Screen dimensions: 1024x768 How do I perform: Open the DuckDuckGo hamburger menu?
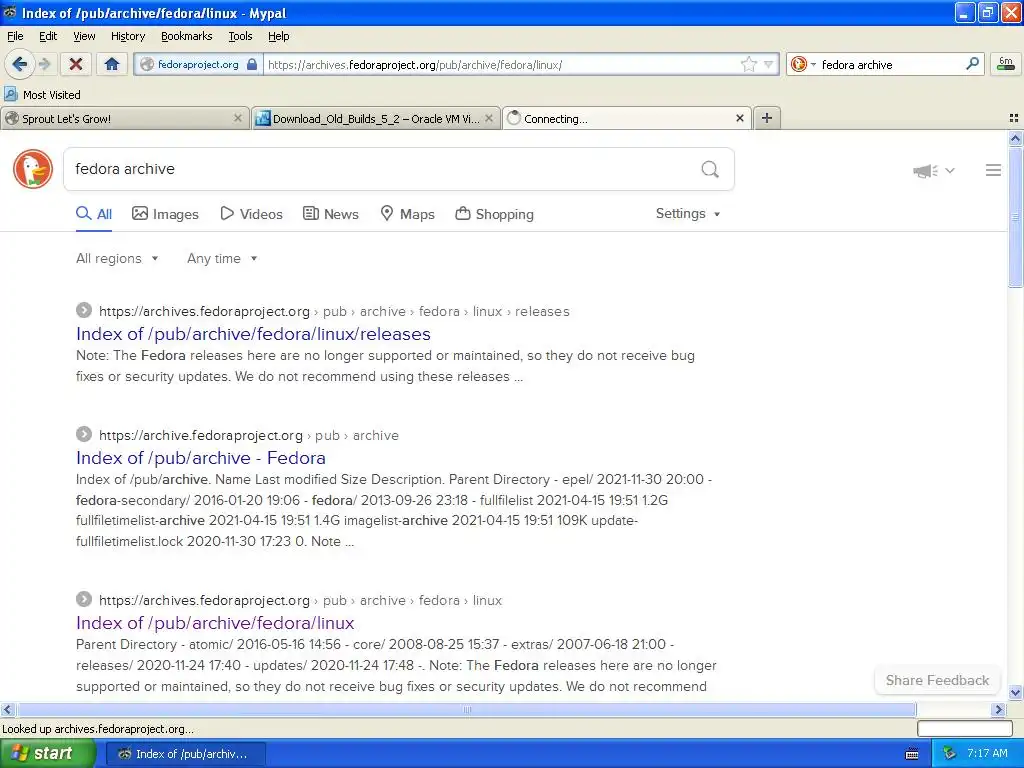pyautogui.click(x=993, y=170)
